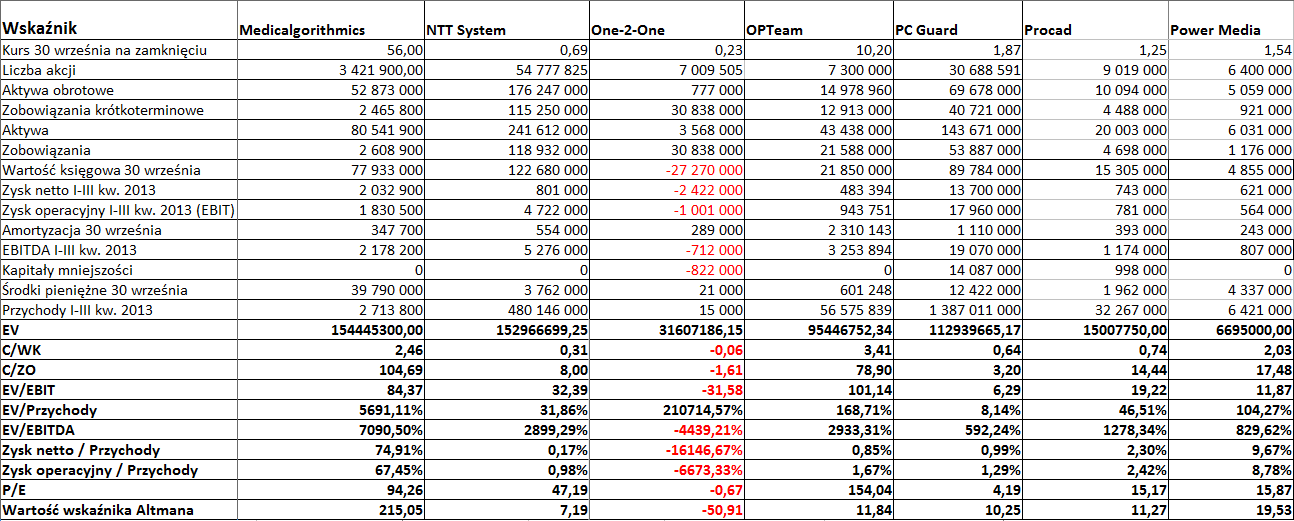Select PC Guard revenue 1 387 011 000
Image resolution: width=1294 pixels, height=521 pixels.
coord(958,310)
